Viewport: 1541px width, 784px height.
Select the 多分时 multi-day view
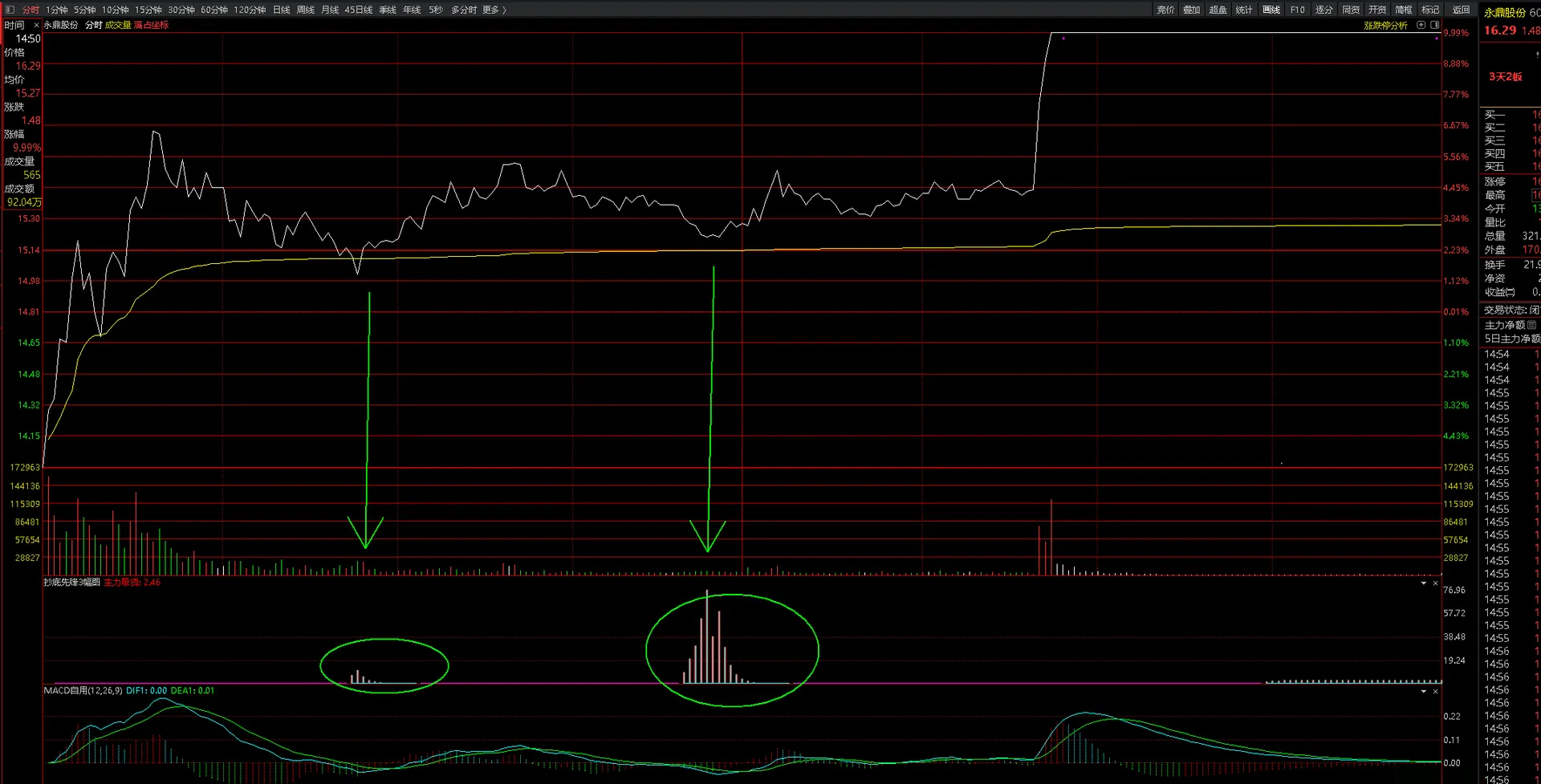pyautogui.click(x=463, y=10)
